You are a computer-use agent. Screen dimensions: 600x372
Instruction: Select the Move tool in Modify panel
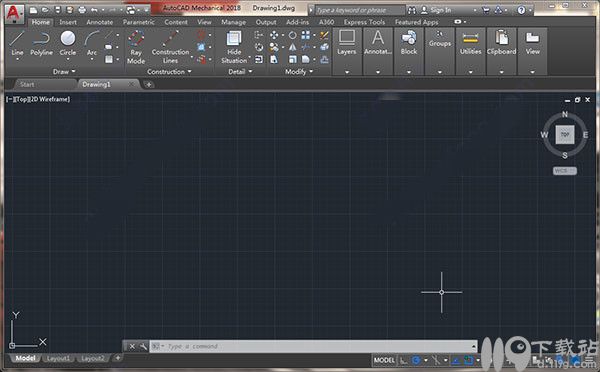point(274,35)
